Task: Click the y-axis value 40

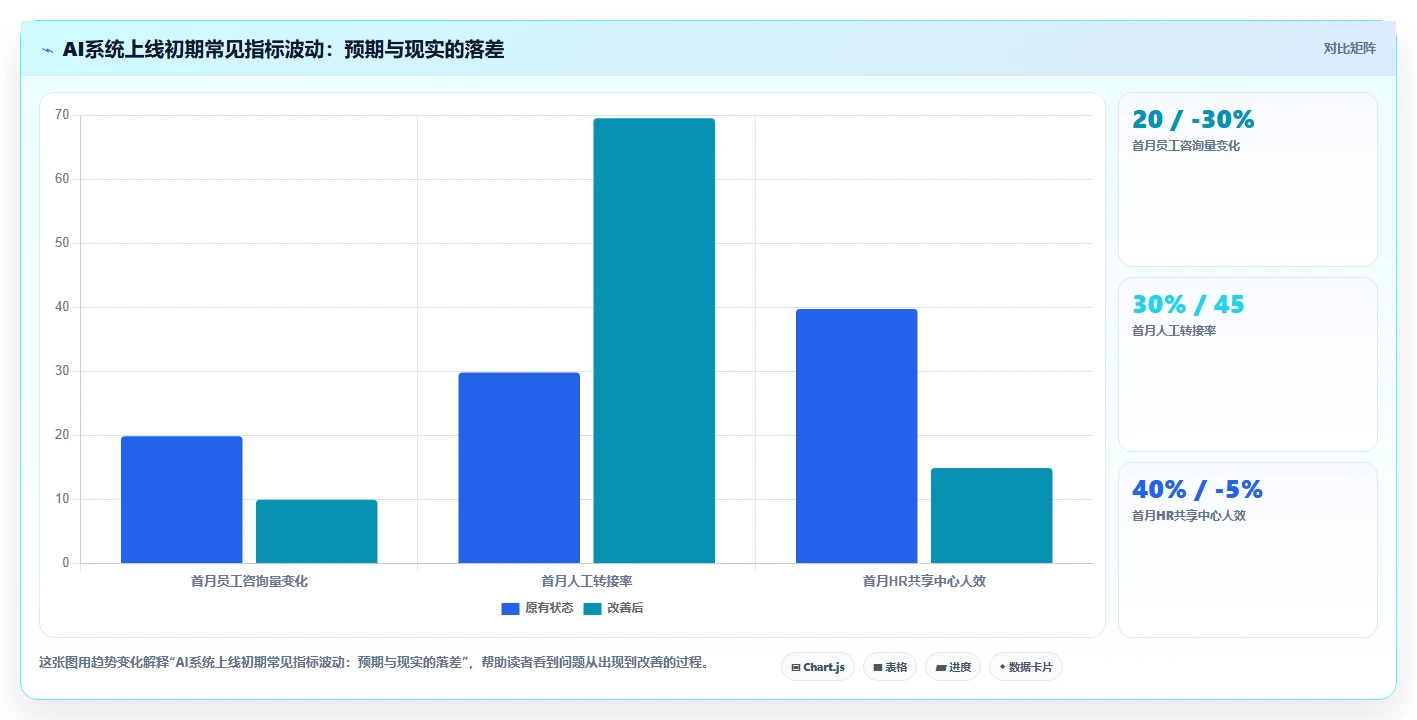Action: click(62, 307)
